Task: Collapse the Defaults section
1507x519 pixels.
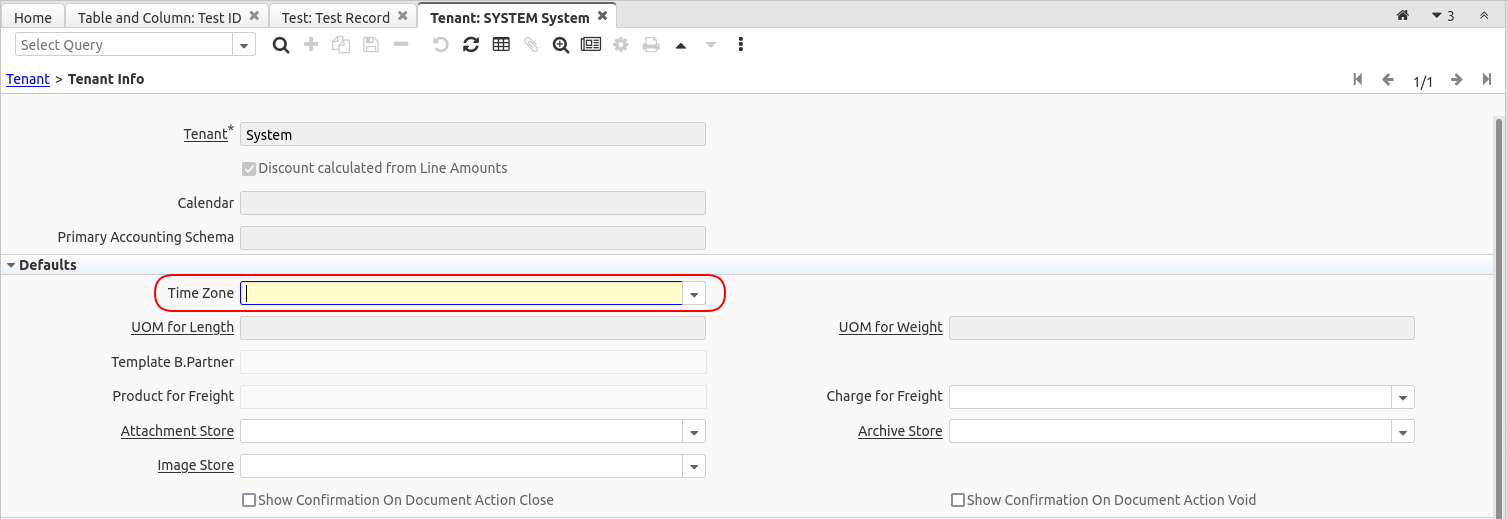Action: (11, 265)
